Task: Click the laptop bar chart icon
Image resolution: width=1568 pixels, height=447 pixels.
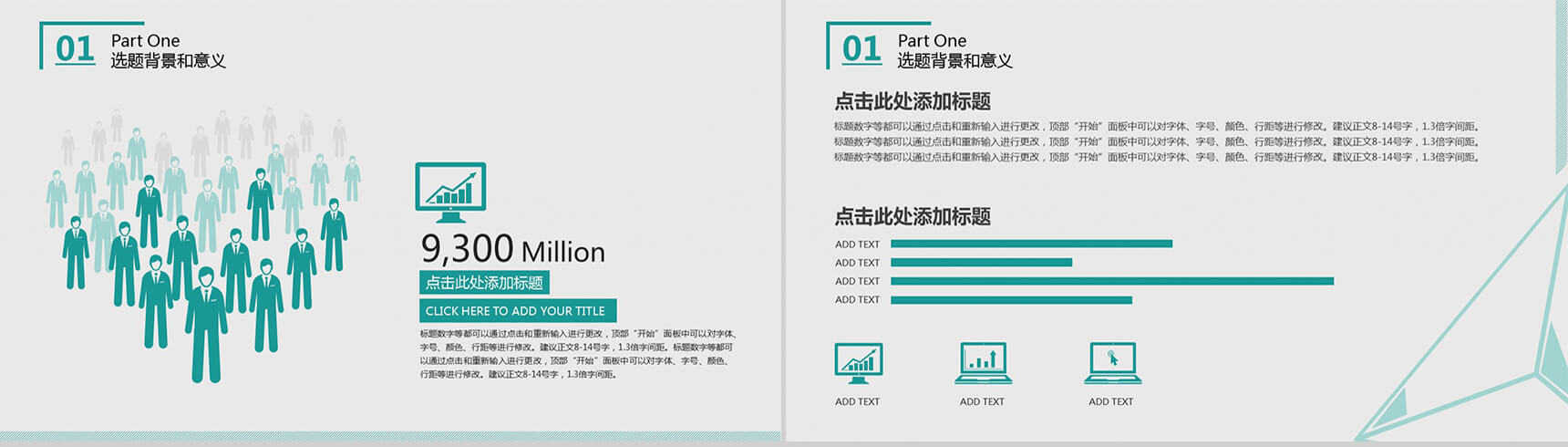Action: (983, 363)
